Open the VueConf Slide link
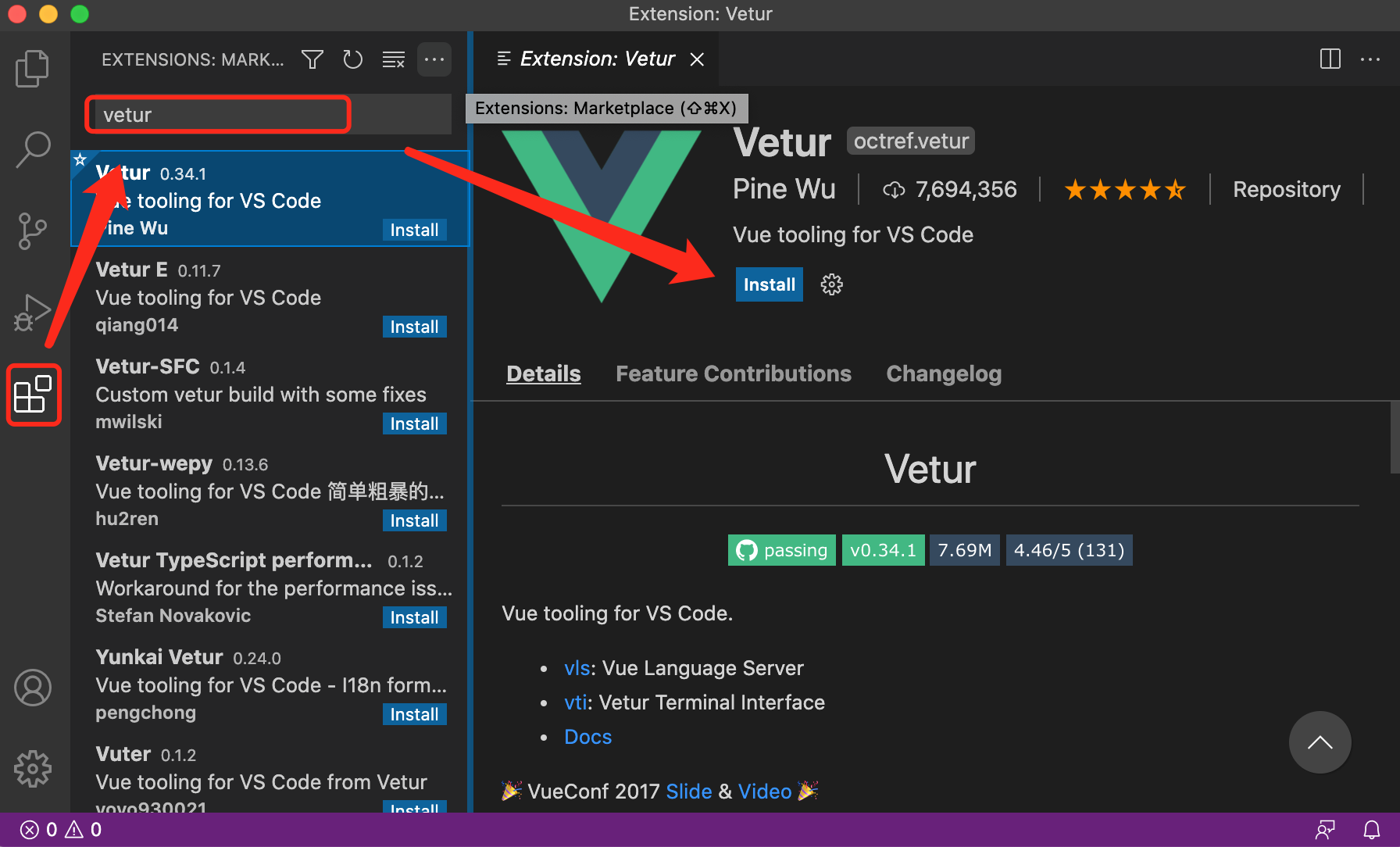The width and height of the screenshot is (1400, 847). tap(688, 792)
